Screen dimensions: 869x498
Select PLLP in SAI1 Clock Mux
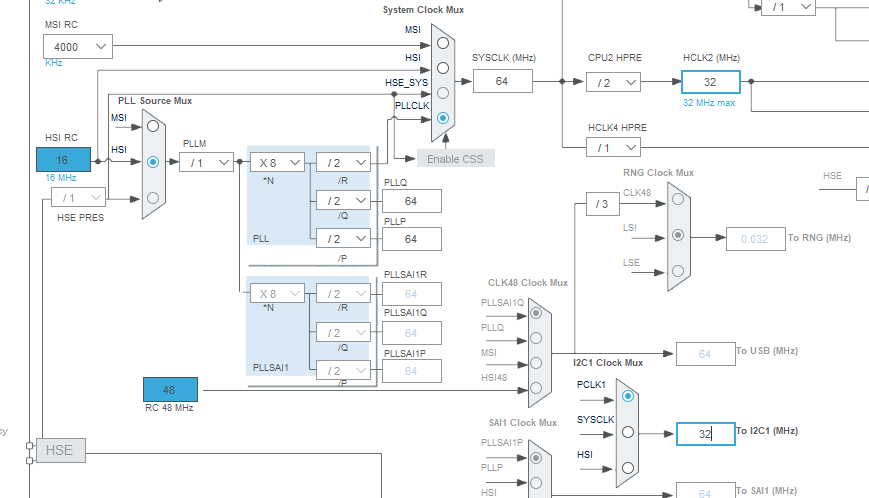click(536, 482)
